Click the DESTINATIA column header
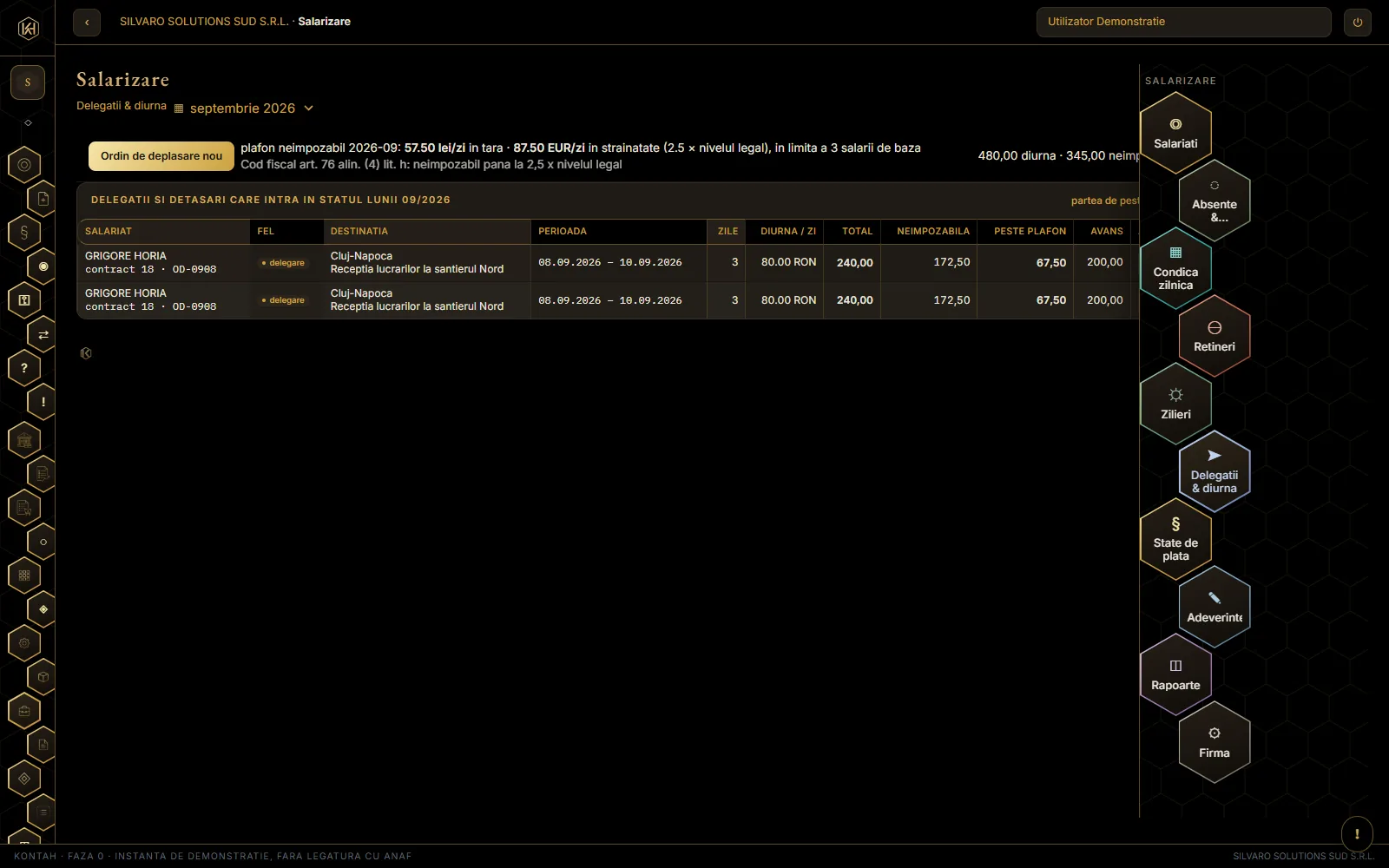The height and width of the screenshot is (868, 1389). click(x=427, y=231)
